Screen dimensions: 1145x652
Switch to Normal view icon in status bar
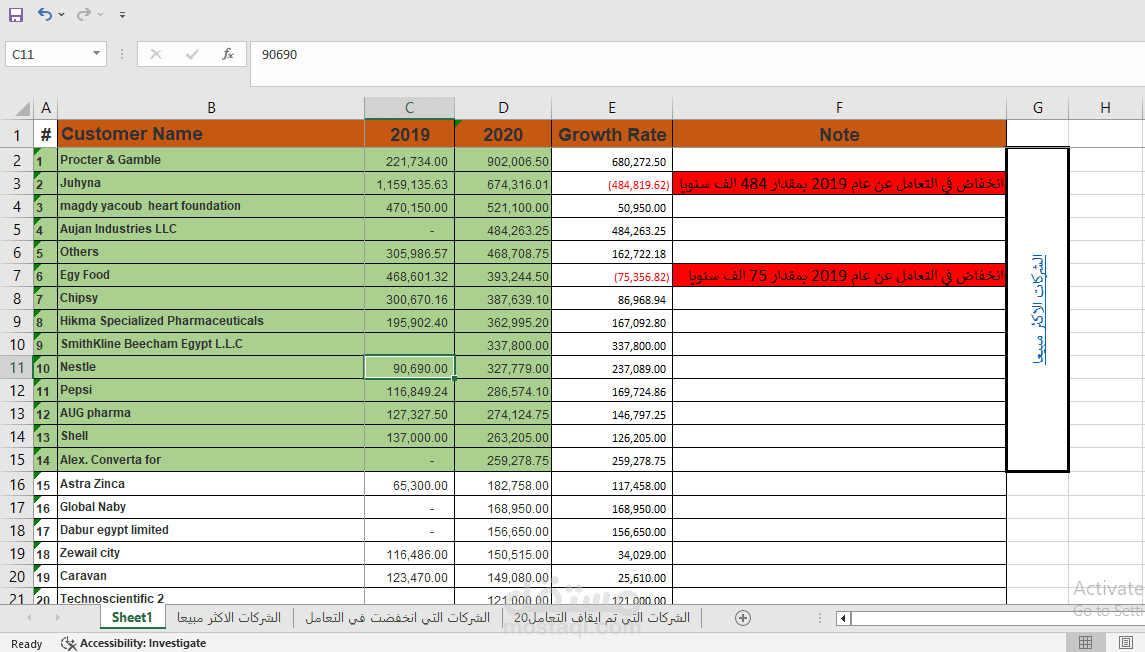tap(1086, 643)
